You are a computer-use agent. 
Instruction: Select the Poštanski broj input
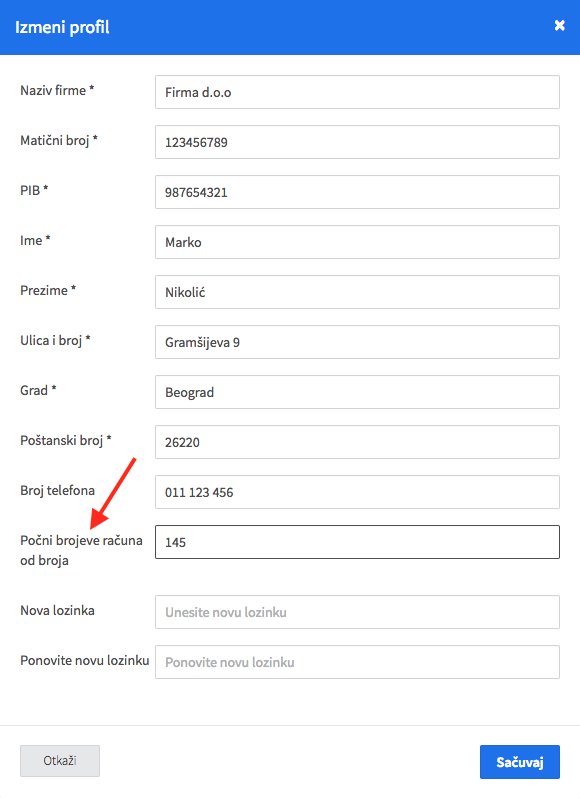(357, 442)
